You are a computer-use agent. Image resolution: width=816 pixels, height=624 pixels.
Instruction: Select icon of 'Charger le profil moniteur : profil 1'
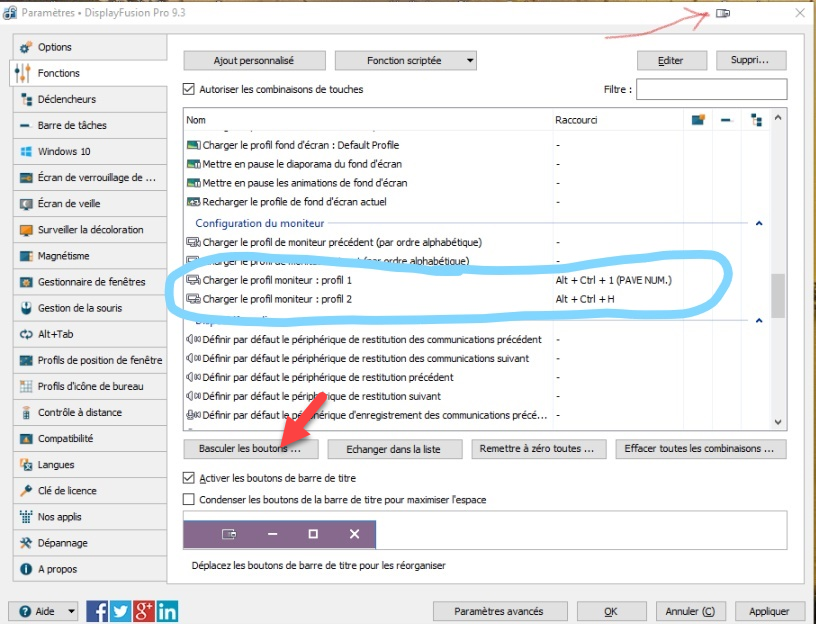pyautogui.click(x=193, y=280)
